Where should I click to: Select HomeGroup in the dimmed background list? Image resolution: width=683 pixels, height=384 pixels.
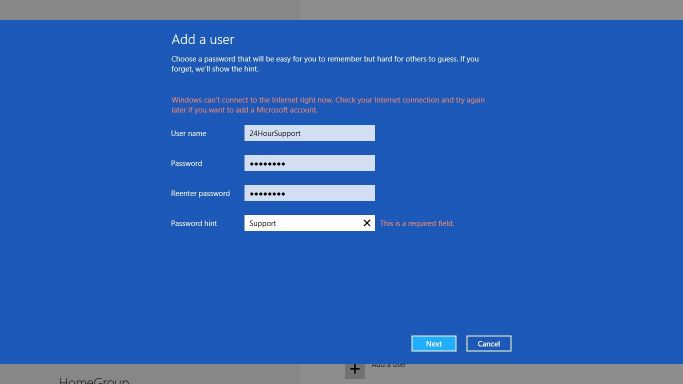pos(94,380)
